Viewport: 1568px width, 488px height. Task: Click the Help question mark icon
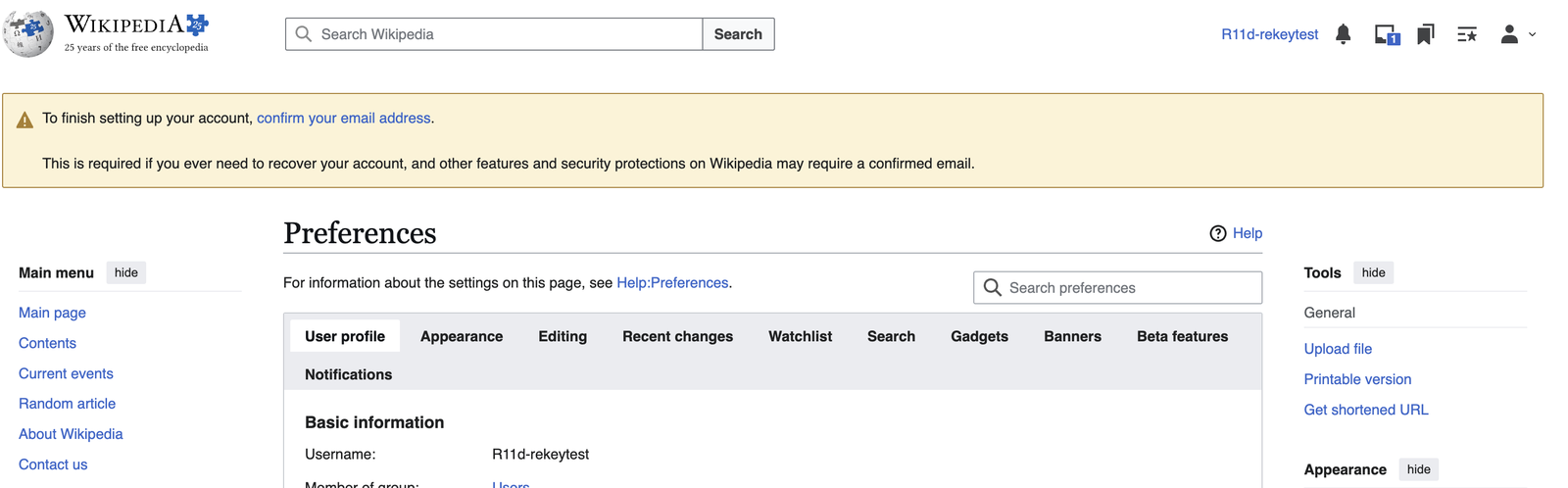click(1218, 233)
